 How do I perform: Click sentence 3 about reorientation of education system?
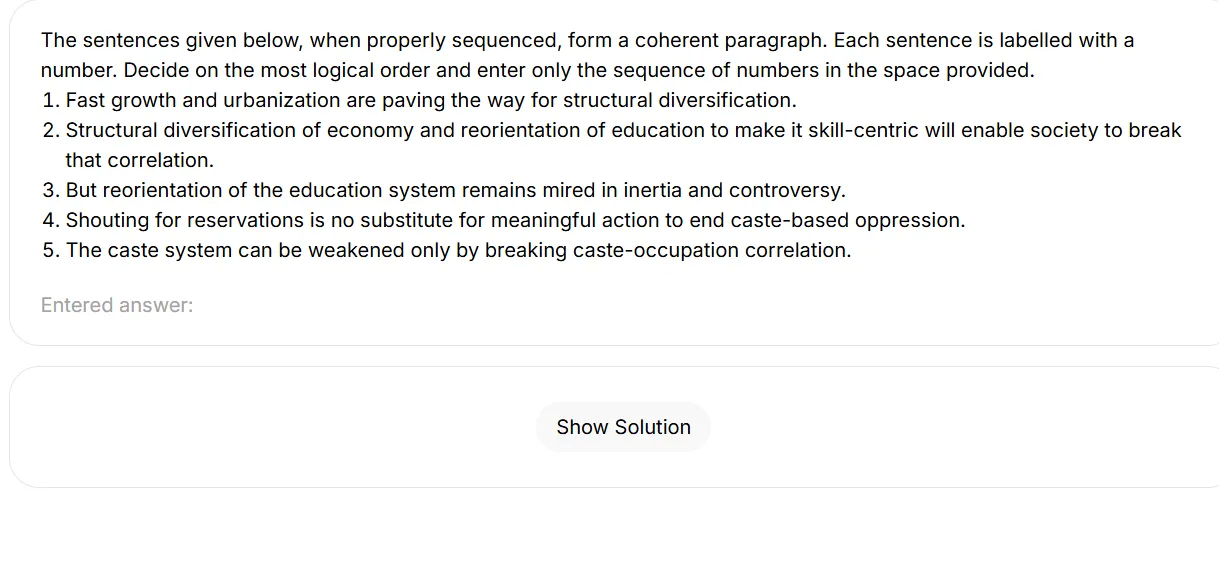455,190
